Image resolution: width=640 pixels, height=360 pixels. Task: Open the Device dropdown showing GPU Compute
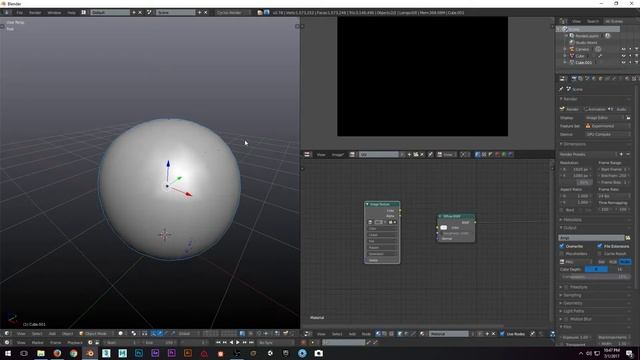(x=608, y=134)
